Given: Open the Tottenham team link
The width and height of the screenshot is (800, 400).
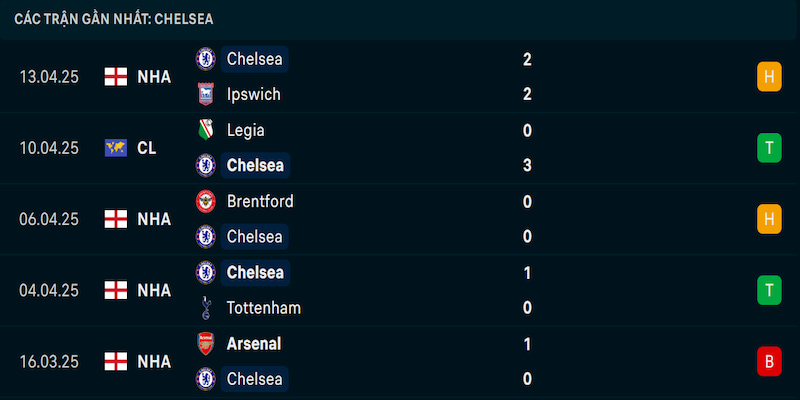Looking at the screenshot, I should click(264, 308).
